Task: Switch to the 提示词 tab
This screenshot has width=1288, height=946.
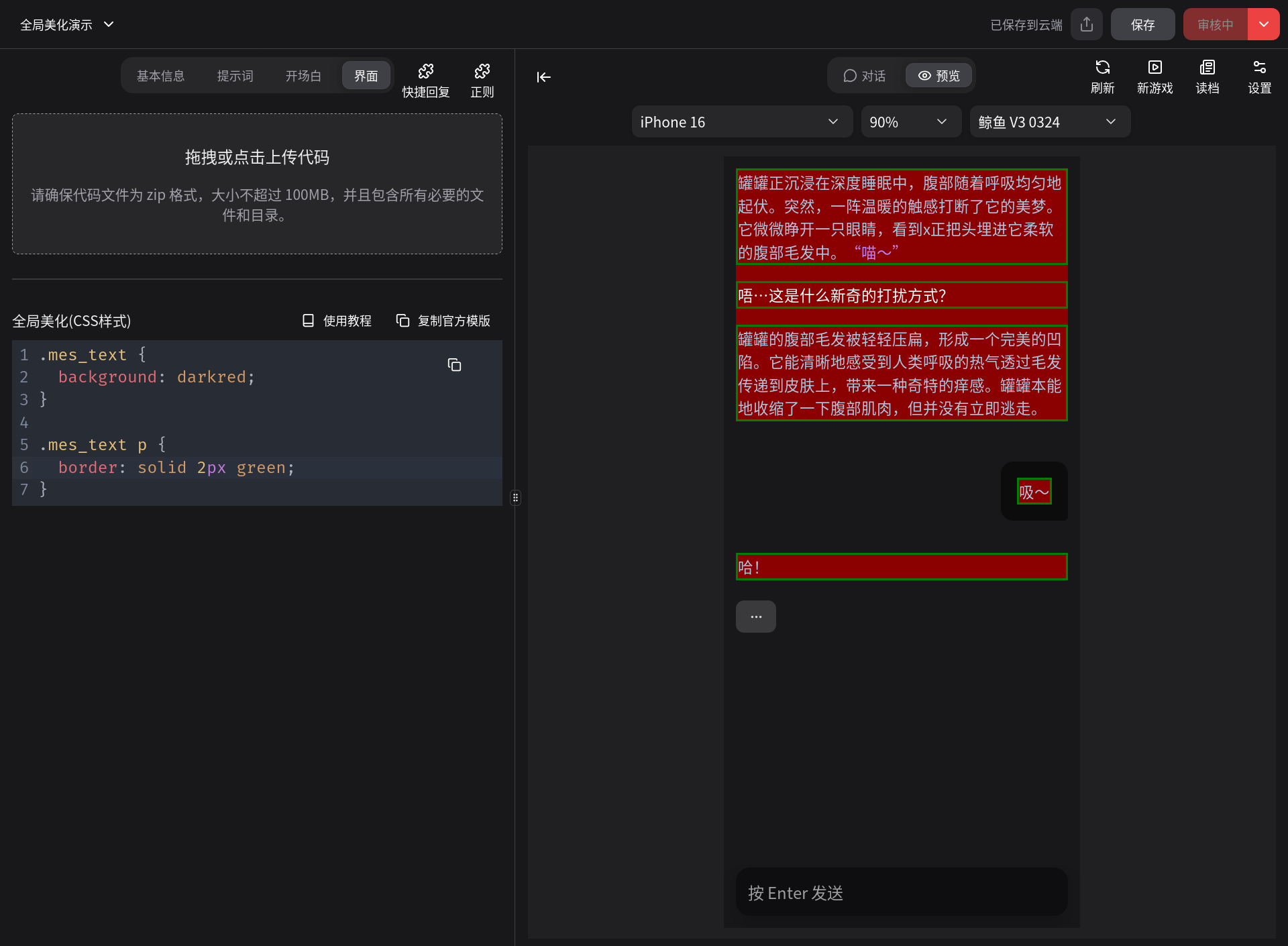Action: pyautogui.click(x=235, y=76)
